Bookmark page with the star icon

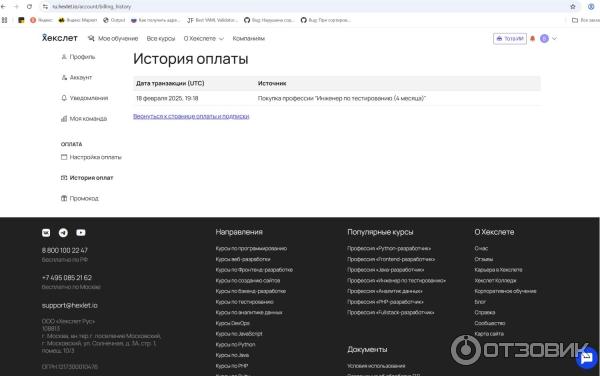(573, 7)
